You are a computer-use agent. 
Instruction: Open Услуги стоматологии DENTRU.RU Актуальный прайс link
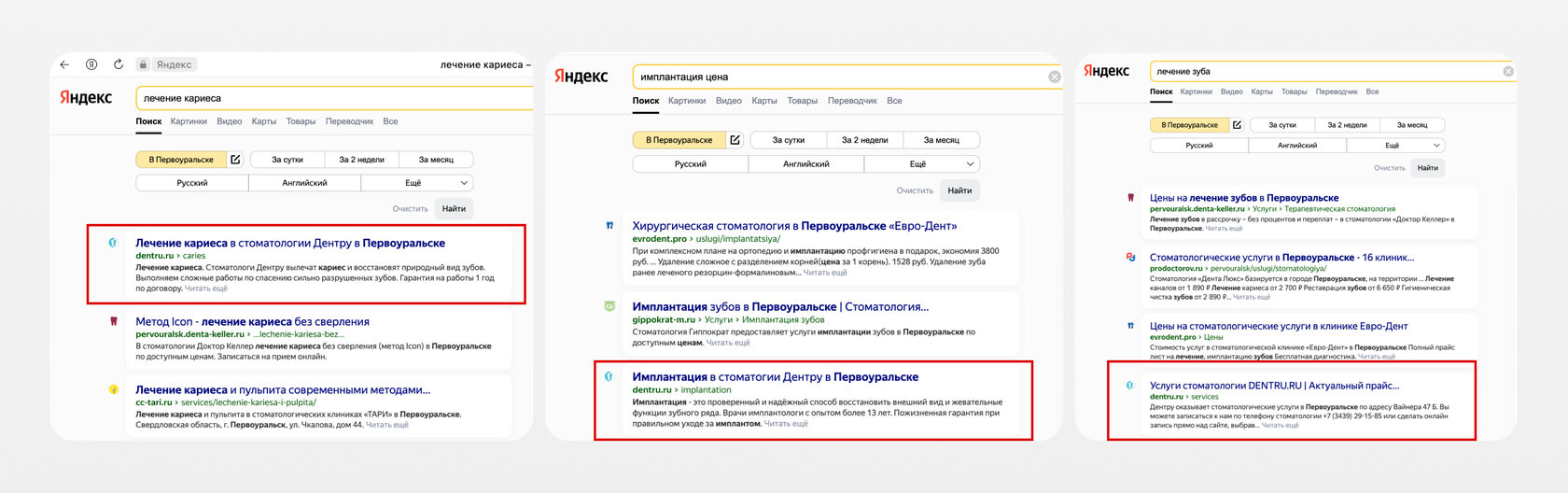(1274, 385)
